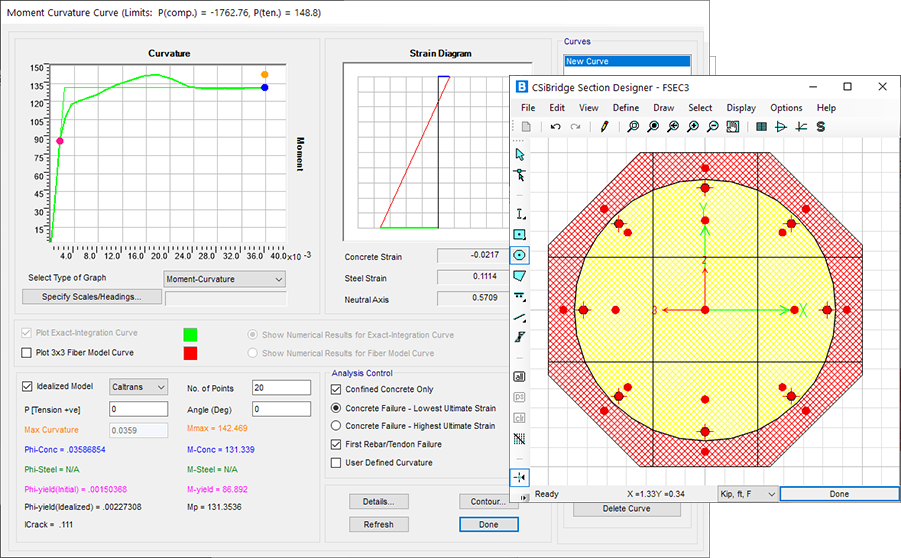Open the Display menu

pyautogui.click(x=741, y=108)
